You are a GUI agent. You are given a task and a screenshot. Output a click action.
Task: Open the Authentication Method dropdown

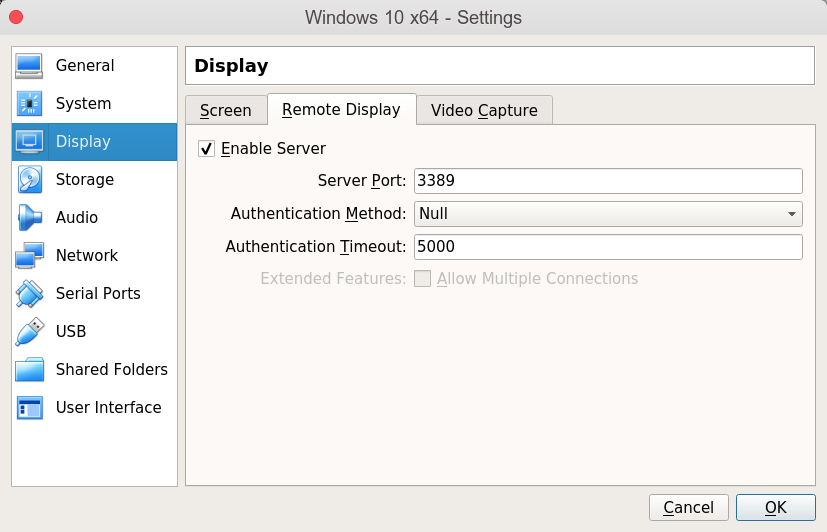(x=608, y=214)
